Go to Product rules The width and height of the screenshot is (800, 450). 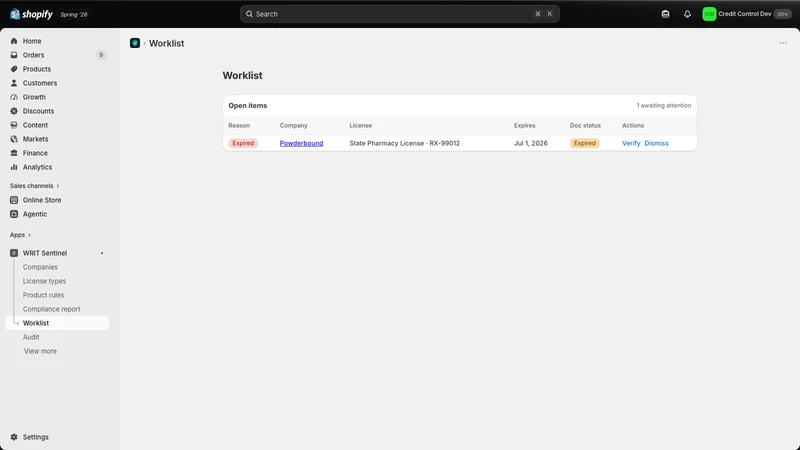pos(43,295)
